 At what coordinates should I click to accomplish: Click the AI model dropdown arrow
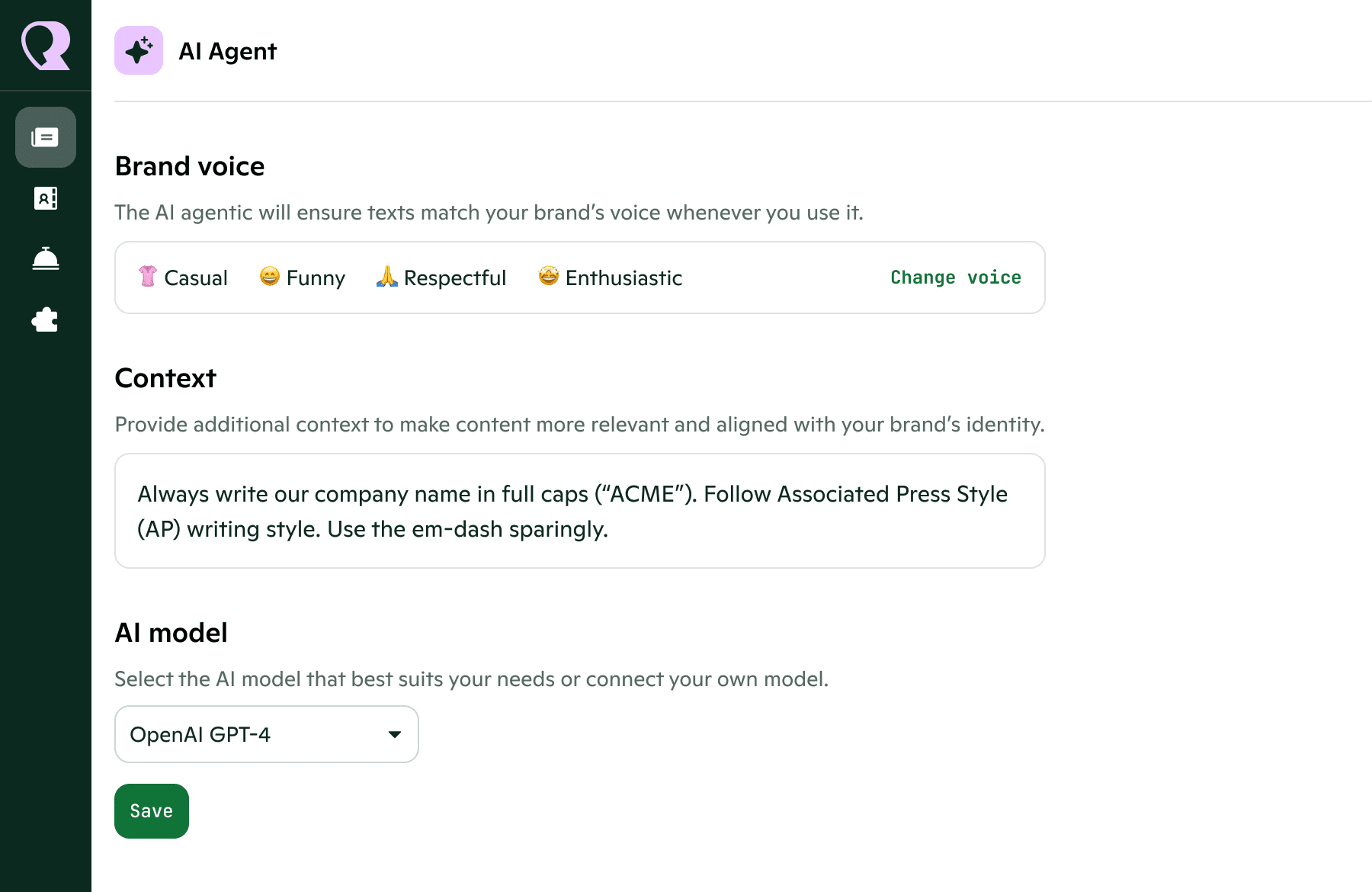(395, 734)
